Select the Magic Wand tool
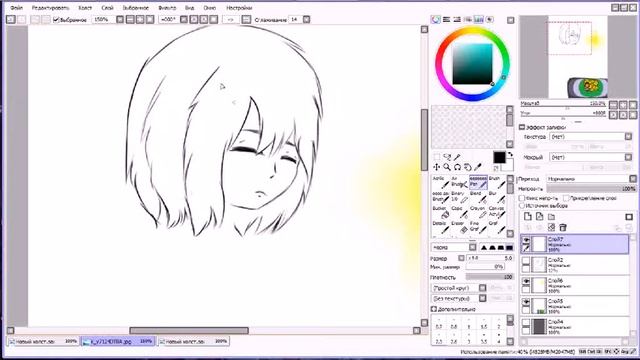640x360 pixels. tap(457, 157)
